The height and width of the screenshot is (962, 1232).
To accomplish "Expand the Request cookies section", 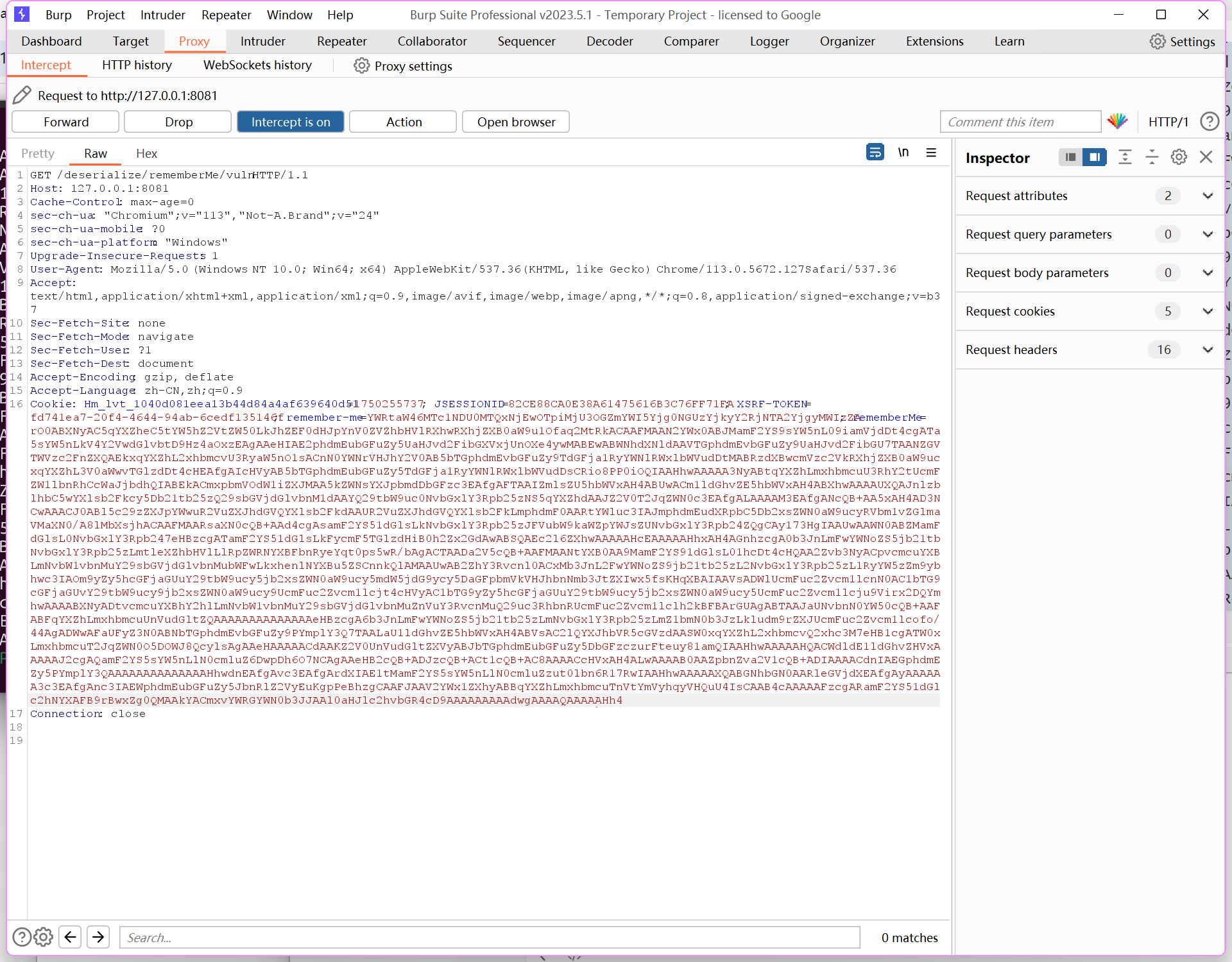I will 1208,311.
